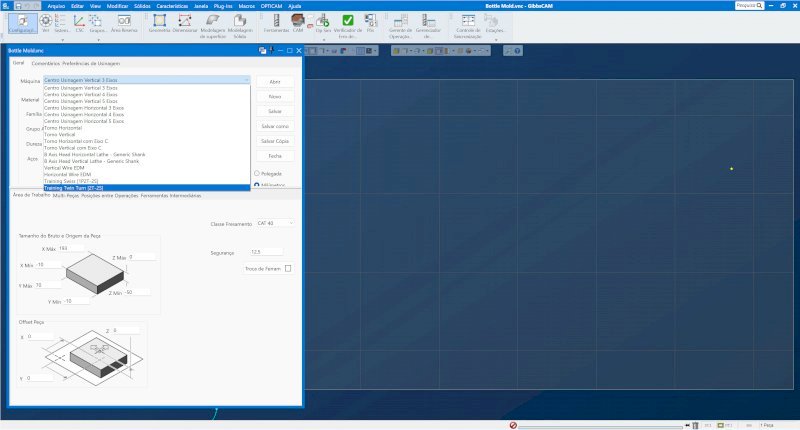This screenshot has width=800, height=430.
Task: Click the Abrir button
Action: [x=275, y=82]
